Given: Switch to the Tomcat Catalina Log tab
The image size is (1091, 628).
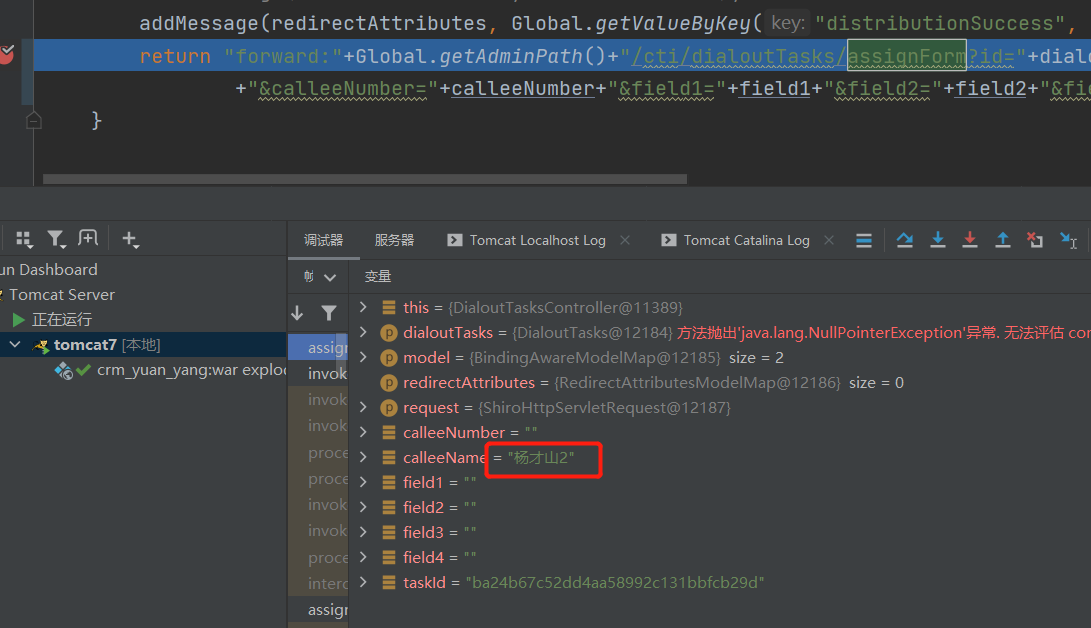Looking at the screenshot, I should (x=746, y=240).
